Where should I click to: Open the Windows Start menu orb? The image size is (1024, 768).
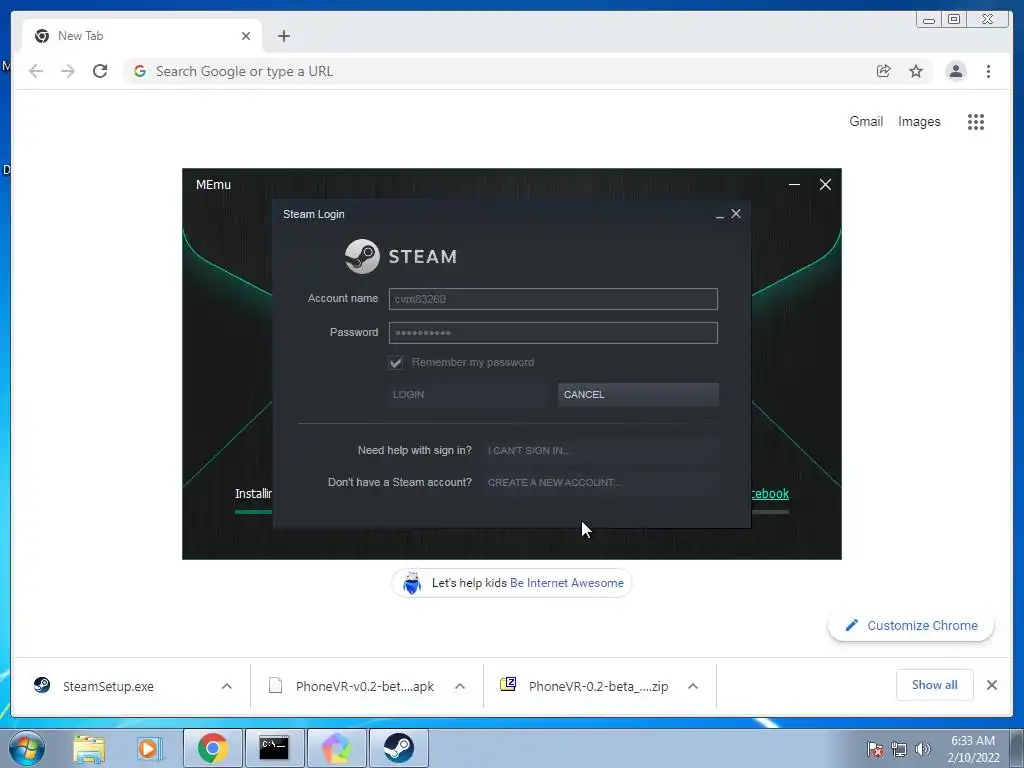click(27, 748)
